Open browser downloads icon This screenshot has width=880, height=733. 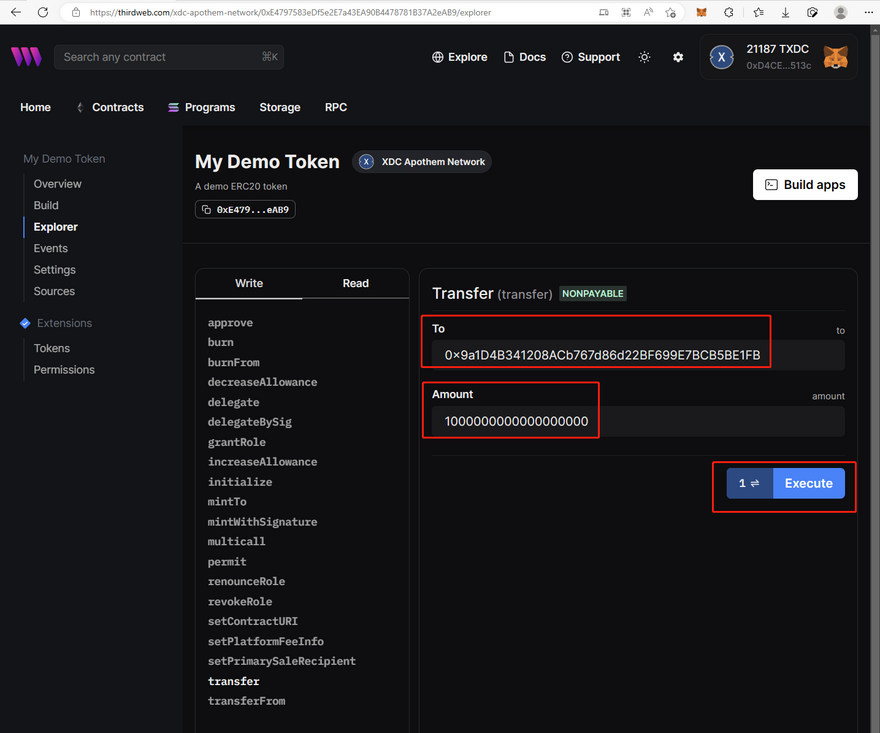tap(785, 12)
